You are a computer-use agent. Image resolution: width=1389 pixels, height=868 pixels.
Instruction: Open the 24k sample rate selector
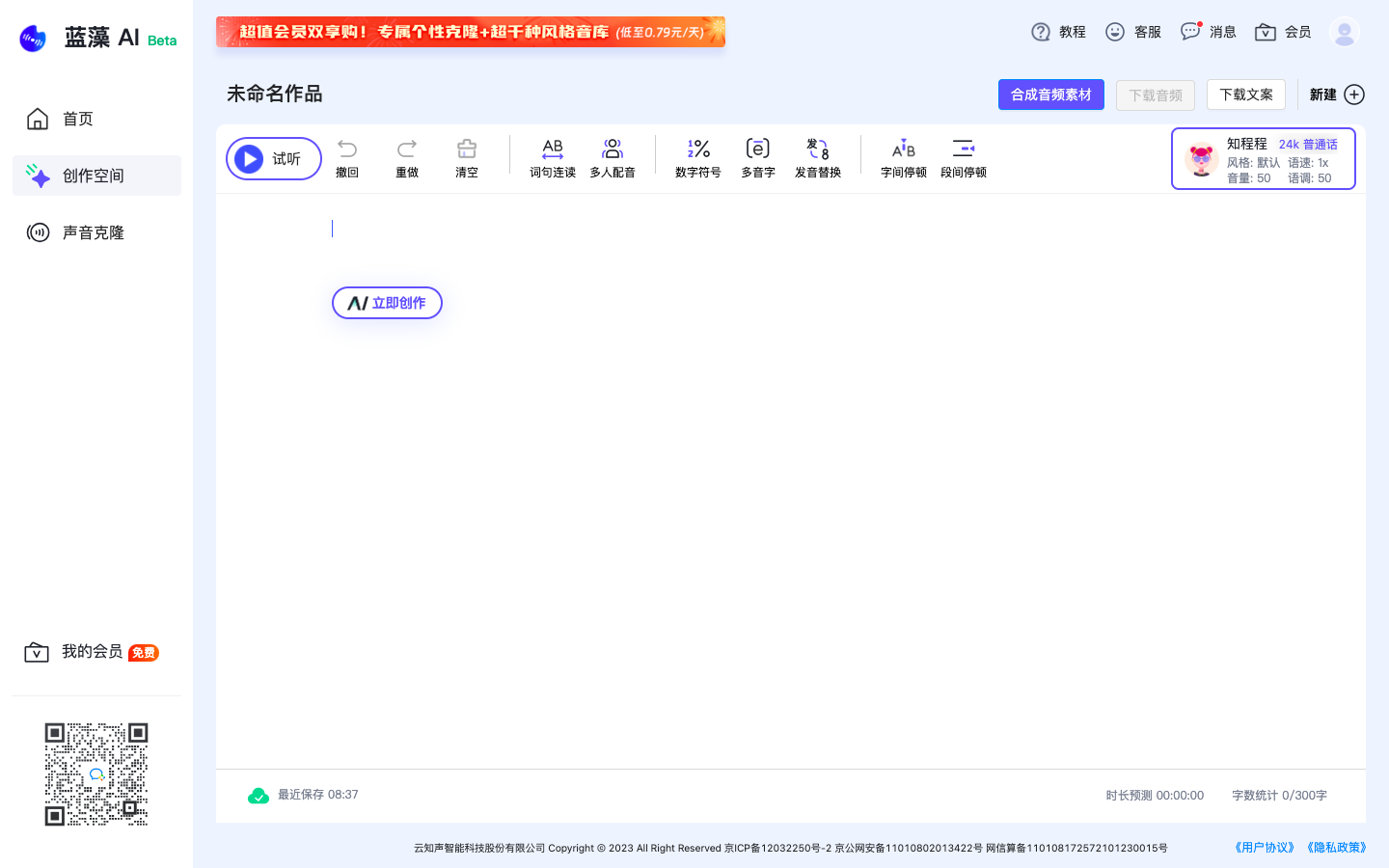[1290, 143]
